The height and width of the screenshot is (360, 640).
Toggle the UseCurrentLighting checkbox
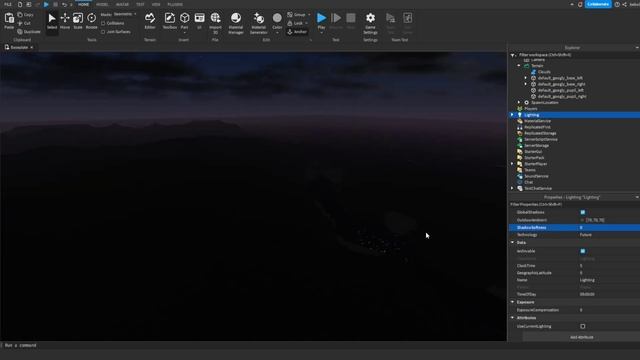tap(582, 326)
